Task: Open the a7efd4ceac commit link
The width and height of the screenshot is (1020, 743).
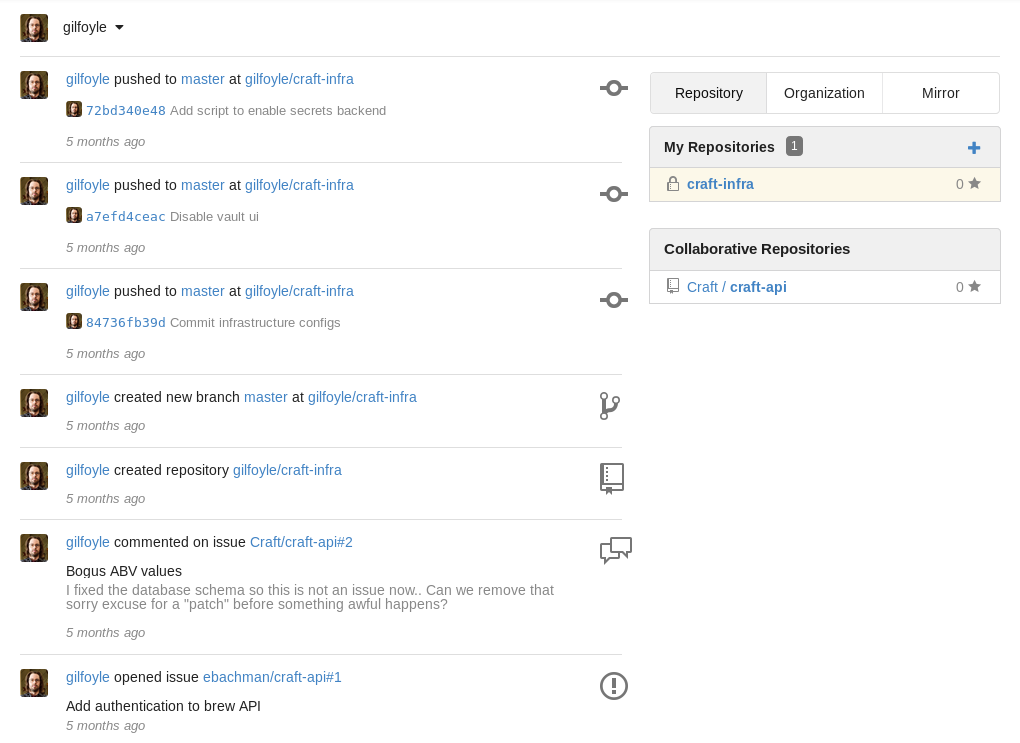Action: click(x=126, y=217)
